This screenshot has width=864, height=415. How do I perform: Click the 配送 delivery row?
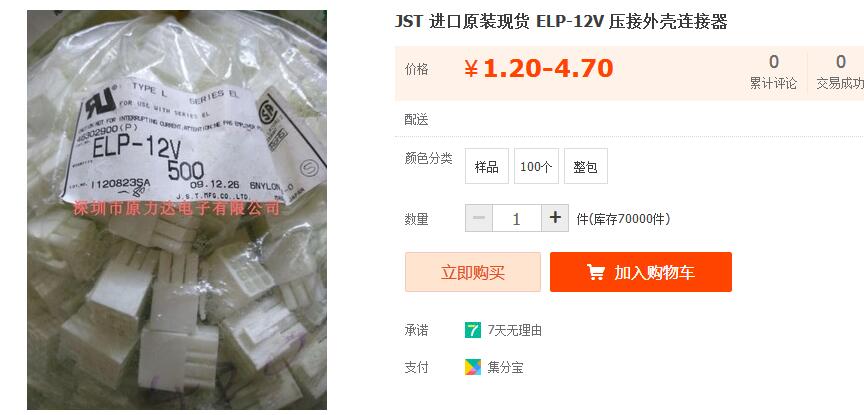pyautogui.click(x=629, y=120)
